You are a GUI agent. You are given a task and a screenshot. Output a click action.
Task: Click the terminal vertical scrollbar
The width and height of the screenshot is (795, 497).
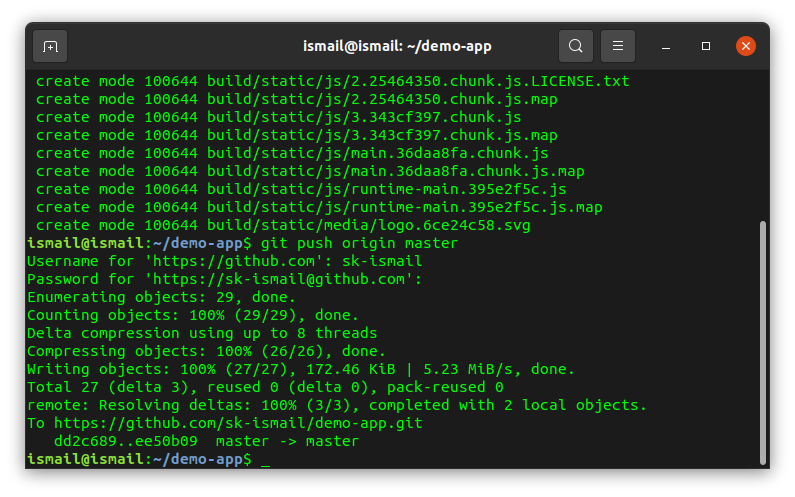(x=762, y=340)
